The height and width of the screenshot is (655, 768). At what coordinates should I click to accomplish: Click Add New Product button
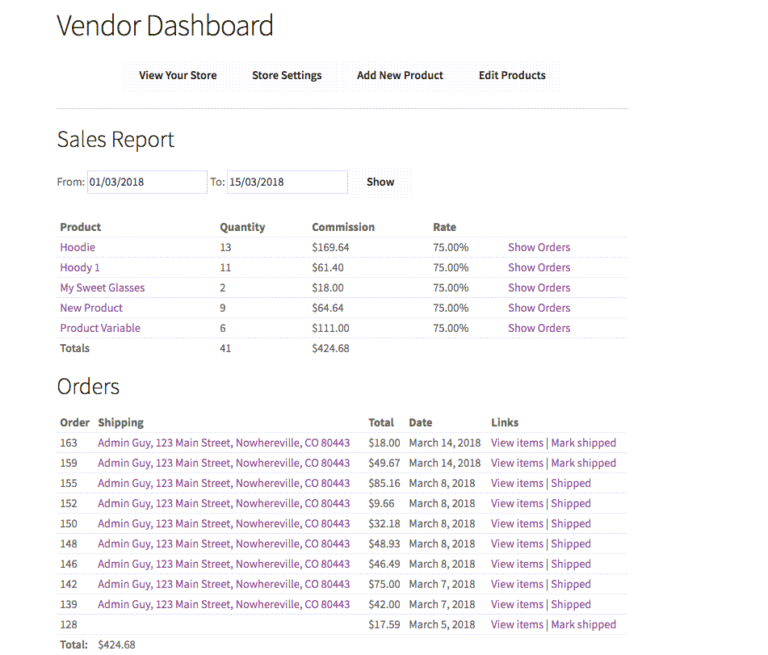[400, 75]
